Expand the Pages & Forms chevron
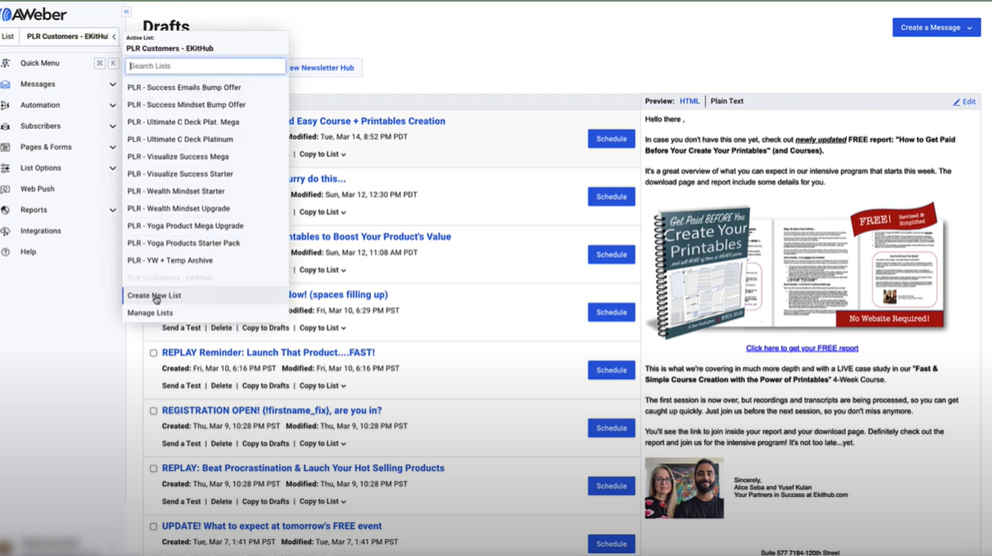Viewport: 992px width, 556px height. point(113,147)
